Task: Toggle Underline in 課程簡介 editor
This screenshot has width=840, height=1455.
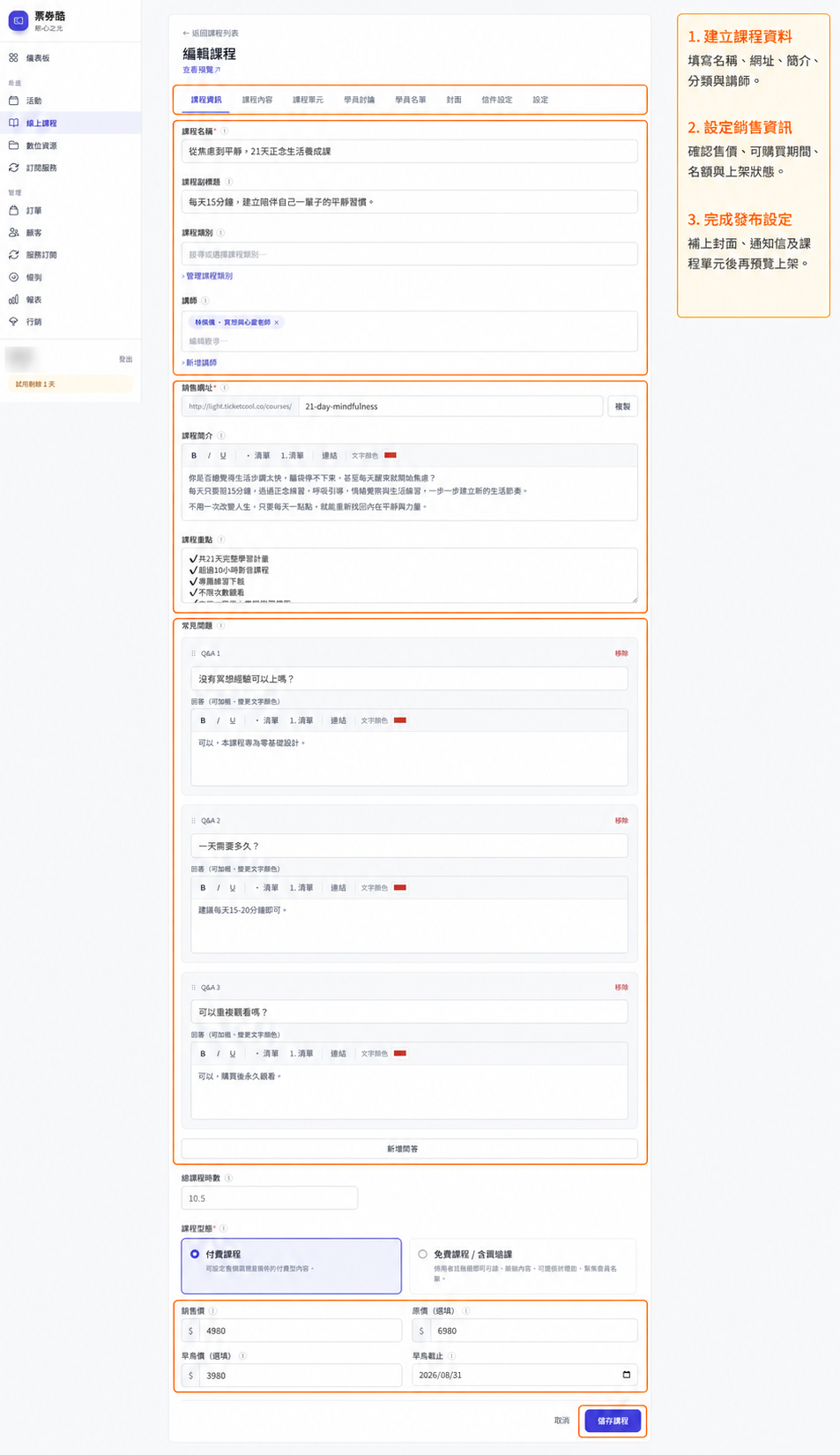Action: pos(223,456)
